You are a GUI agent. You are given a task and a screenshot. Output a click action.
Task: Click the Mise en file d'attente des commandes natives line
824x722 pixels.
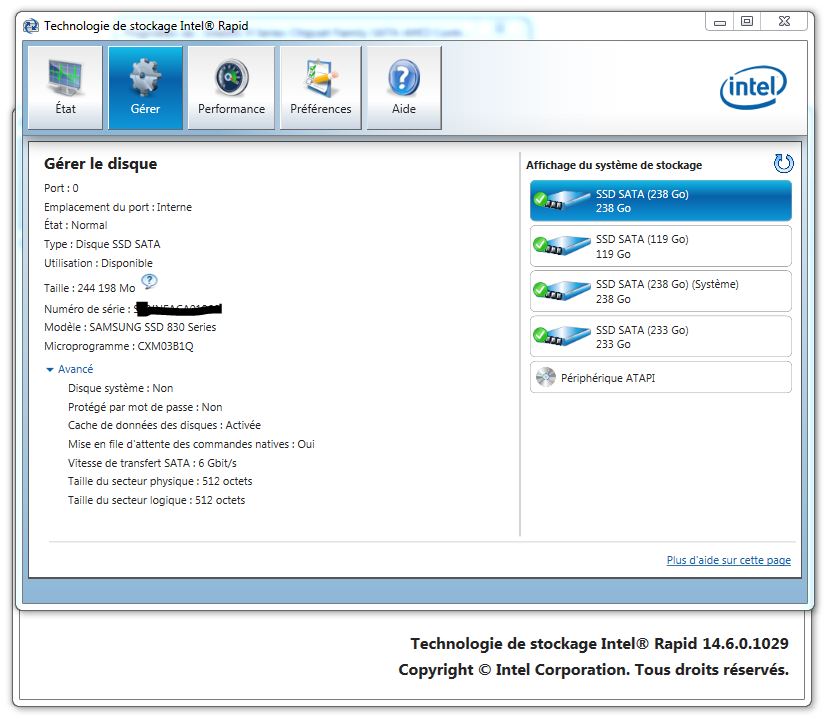191,444
